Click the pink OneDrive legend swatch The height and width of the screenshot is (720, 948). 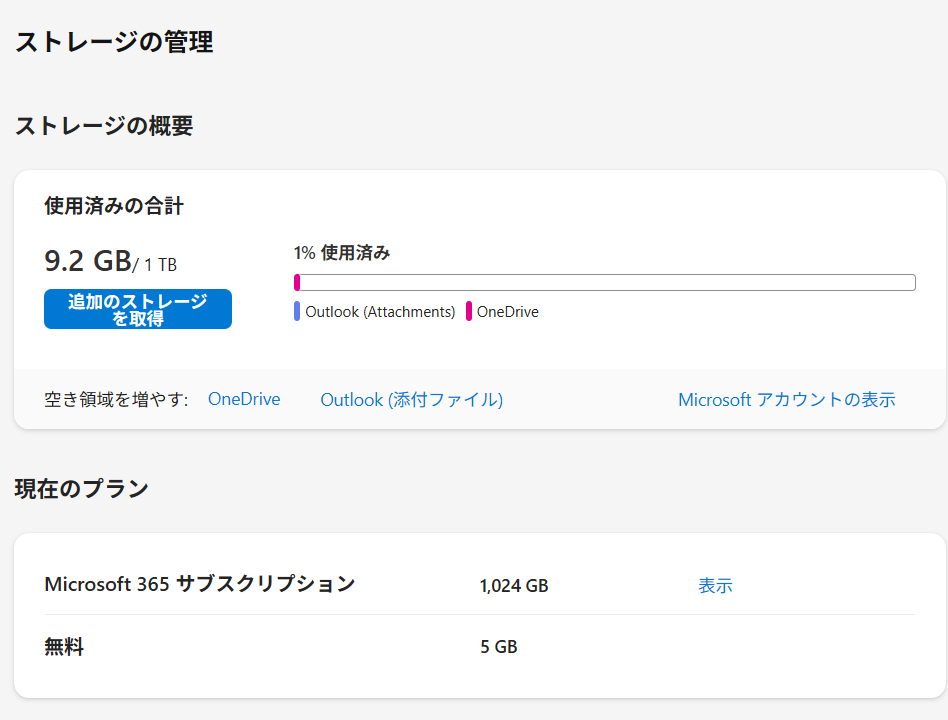(469, 311)
